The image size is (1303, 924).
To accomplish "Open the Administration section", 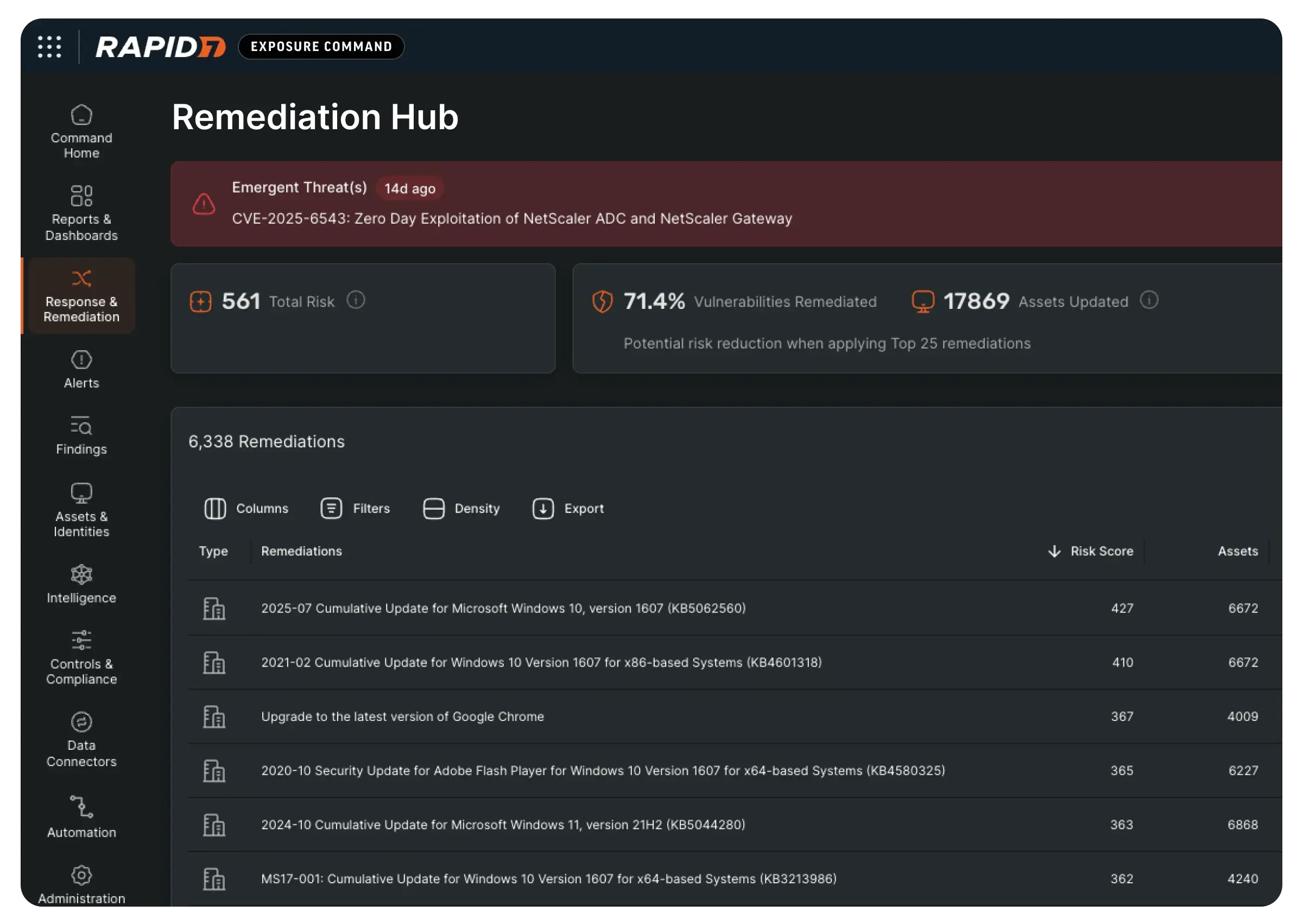I will pyautogui.click(x=81, y=885).
